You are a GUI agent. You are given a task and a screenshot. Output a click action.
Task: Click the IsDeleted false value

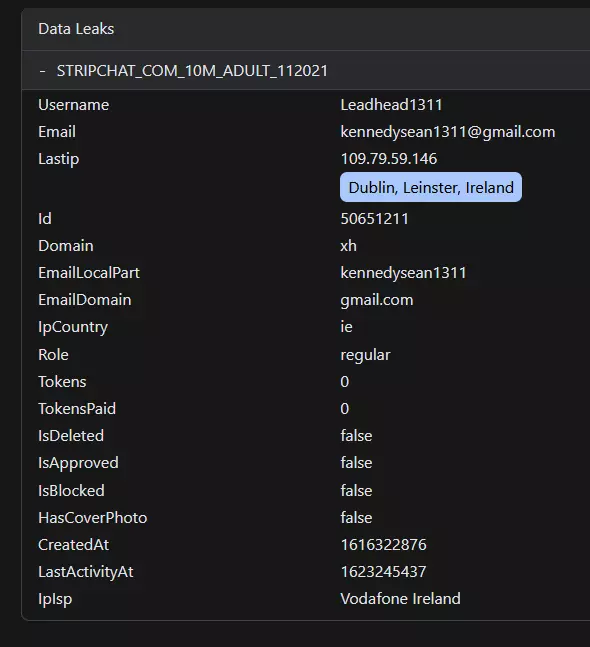pyautogui.click(x=356, y=436)
